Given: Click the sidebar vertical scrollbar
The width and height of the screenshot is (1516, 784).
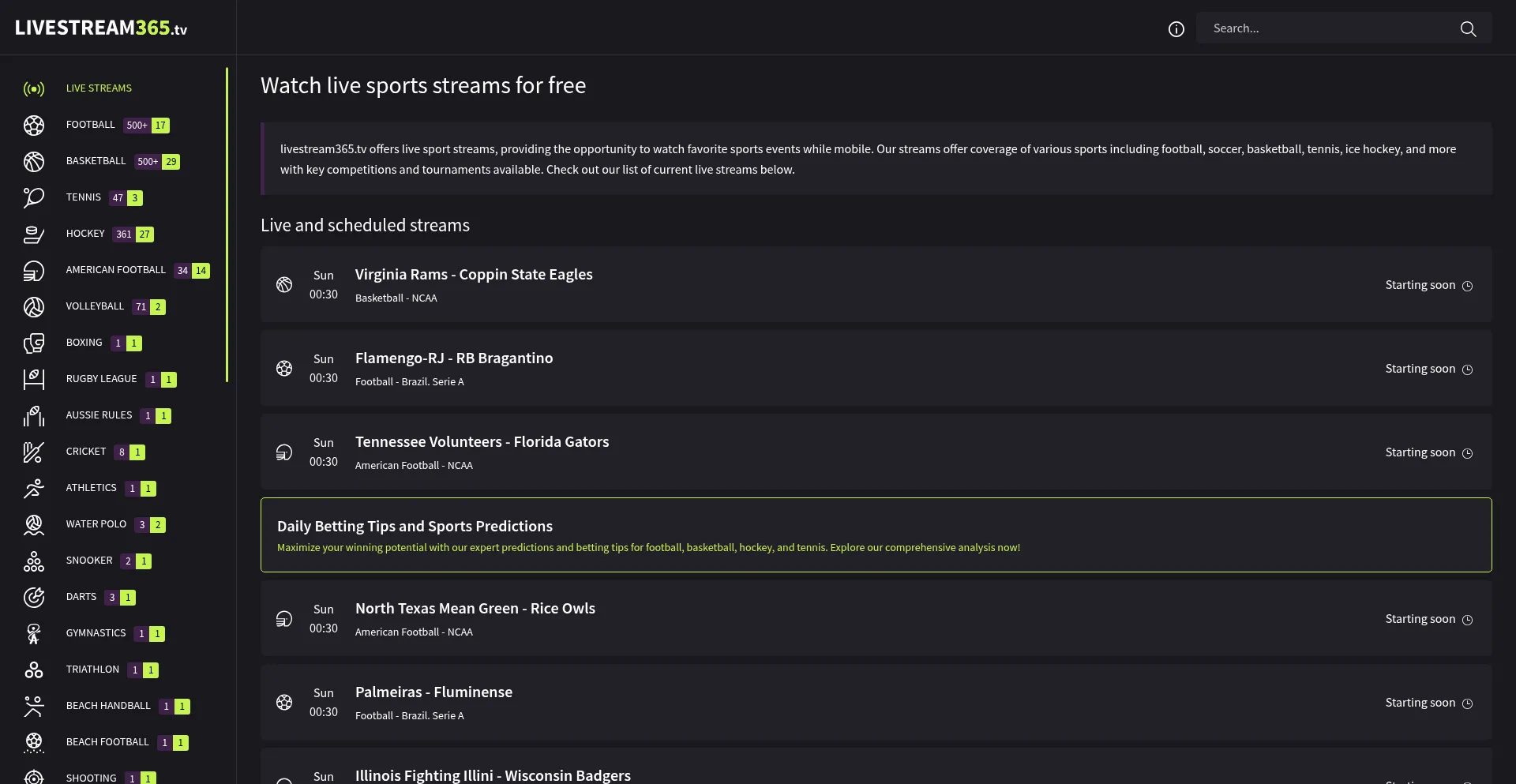Looking at the screenshot, I should point(227,225).
